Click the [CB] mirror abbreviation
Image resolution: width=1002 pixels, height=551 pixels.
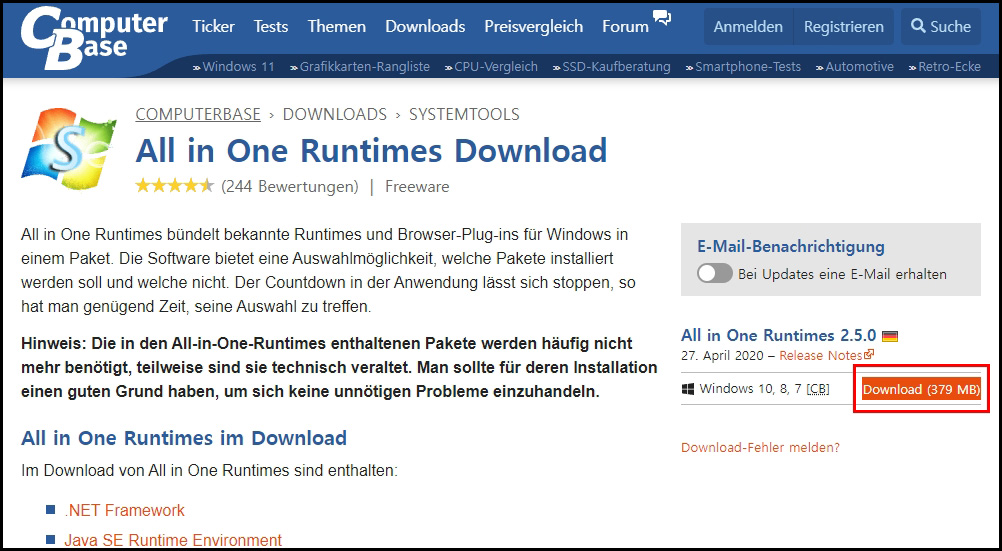pyautogui.click(x=818, y=389)
